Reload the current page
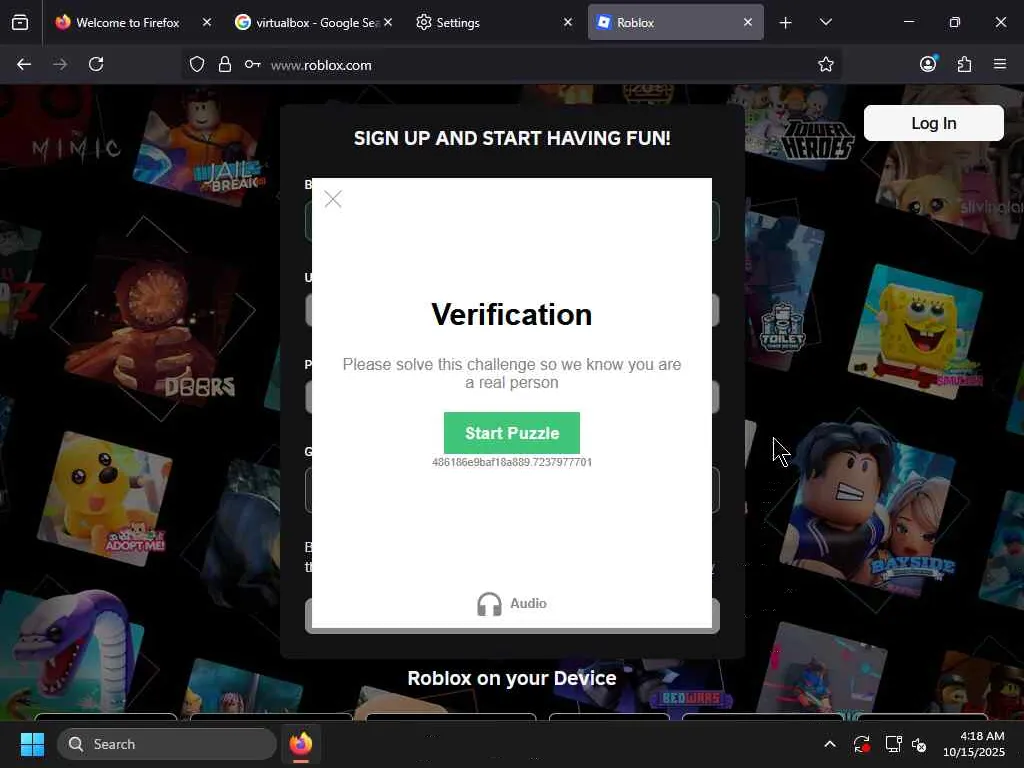 pos(96,64)
